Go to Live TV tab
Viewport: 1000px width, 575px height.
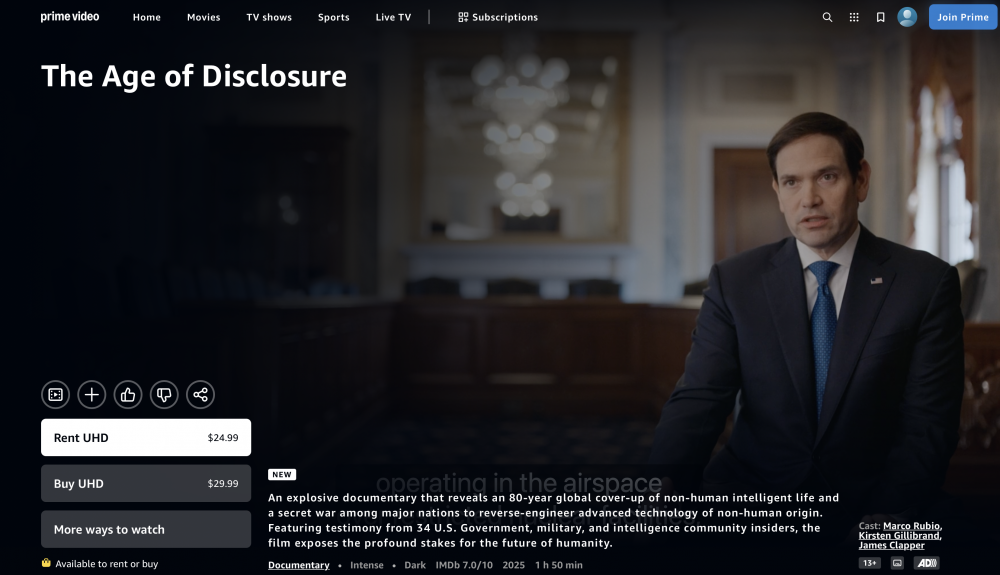pyautogui.click(x=393, y=17)
